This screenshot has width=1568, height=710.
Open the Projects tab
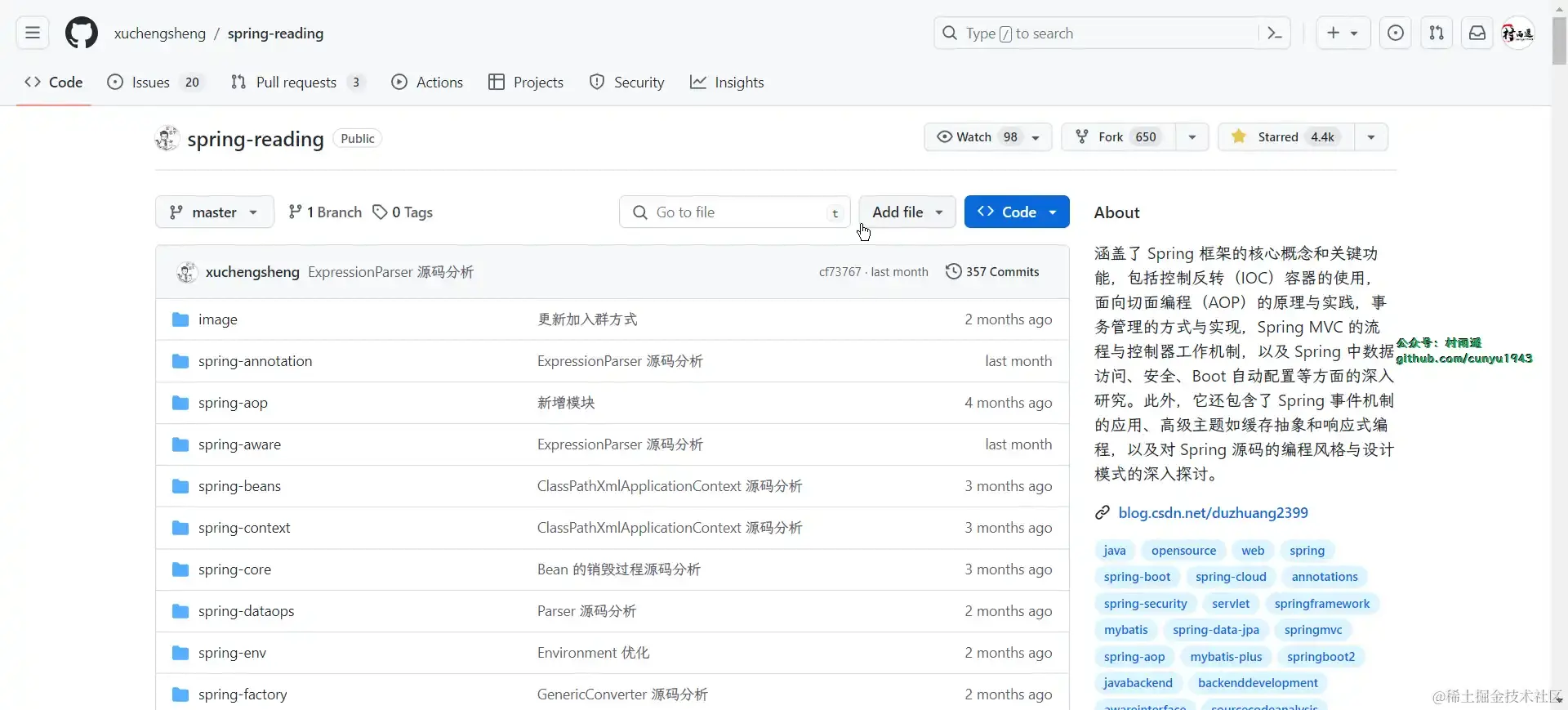[526, 82]
